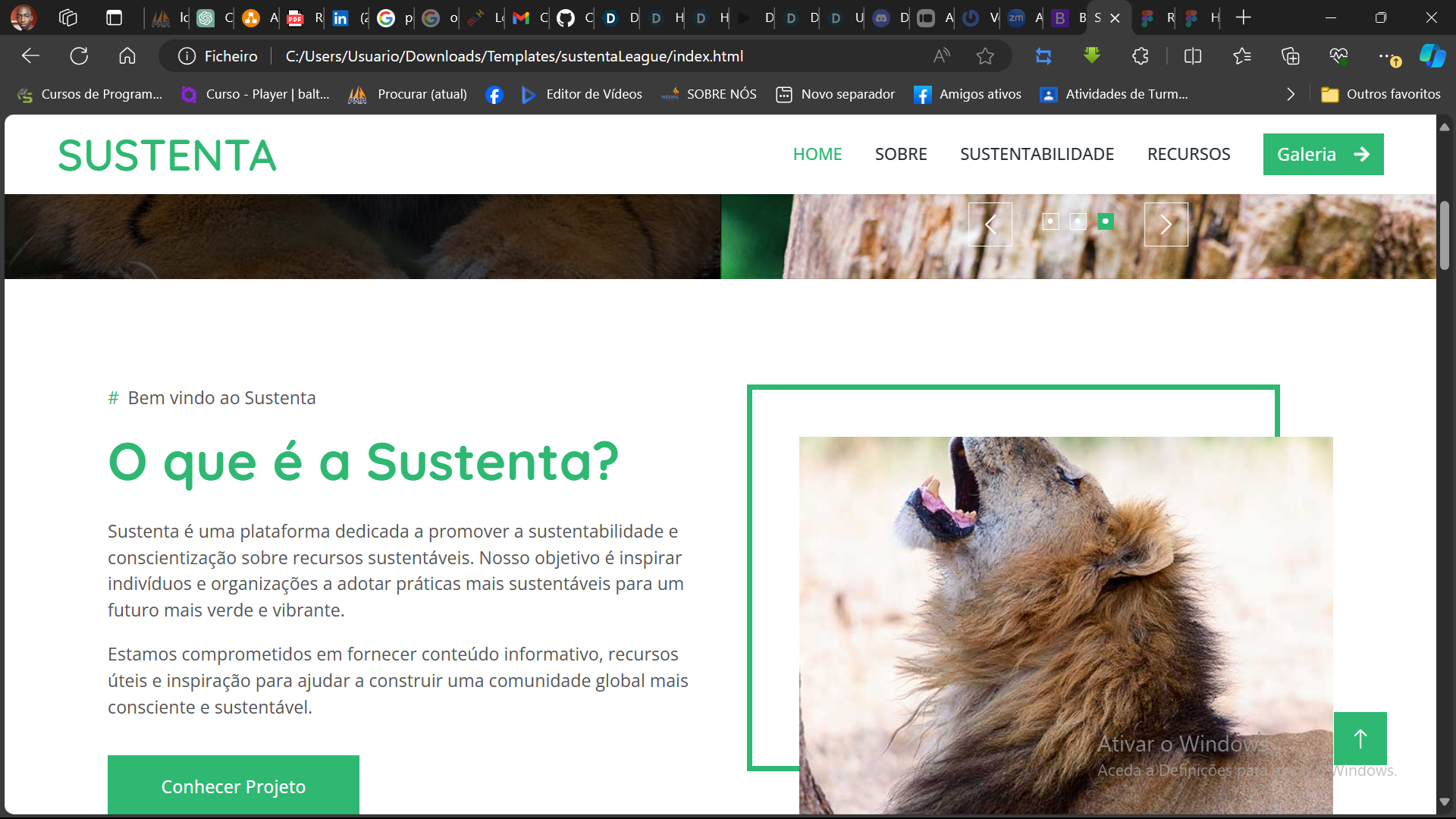Screen dimensions: 1456x819
Task: Open the Favorites list icon
Action: (x=1241, y=56)
